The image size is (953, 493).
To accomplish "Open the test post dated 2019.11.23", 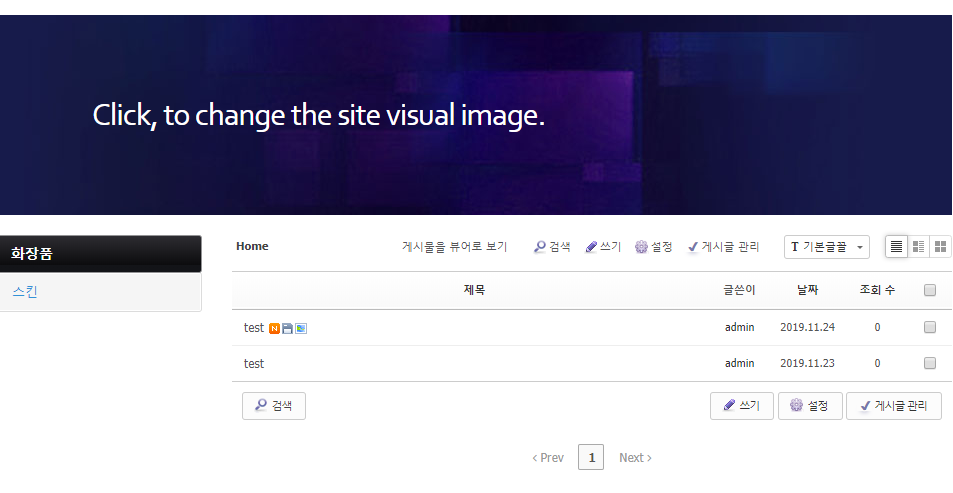I will pos(253,364).
